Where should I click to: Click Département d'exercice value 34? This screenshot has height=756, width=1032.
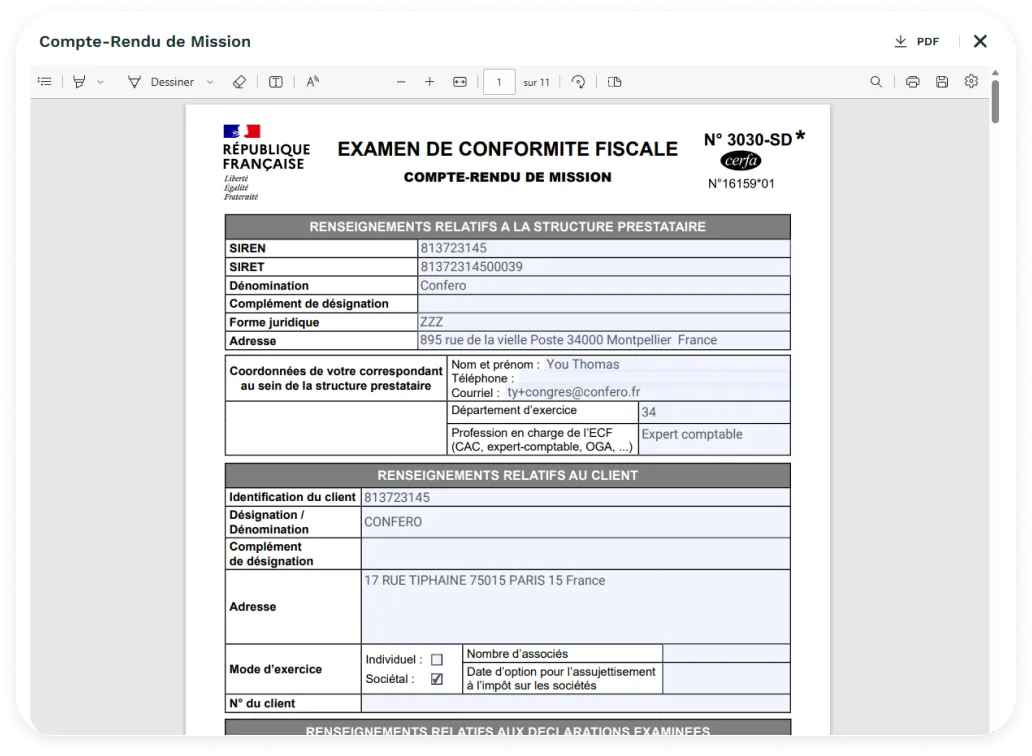[x=714, y=412]
